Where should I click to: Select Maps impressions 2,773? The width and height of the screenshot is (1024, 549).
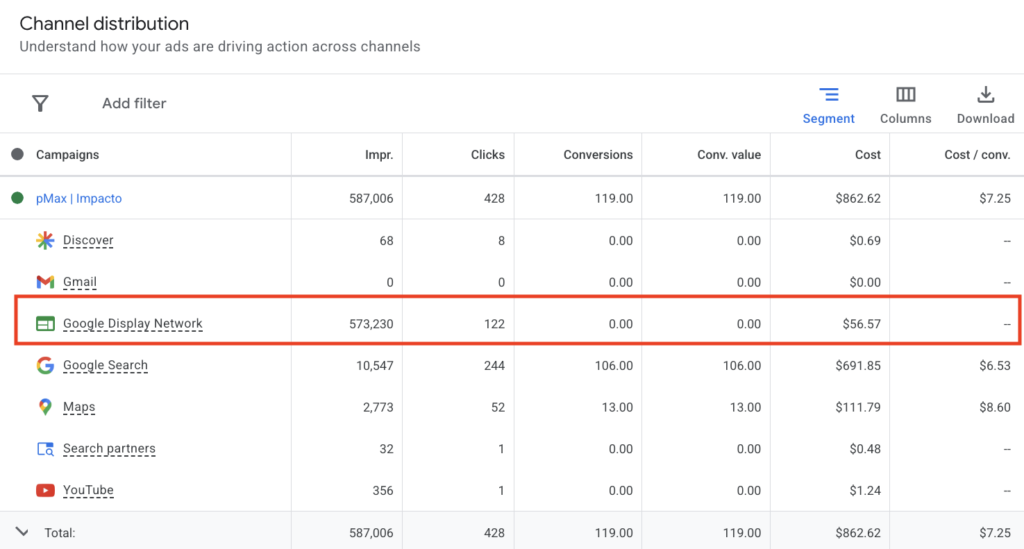pos(378,407)
